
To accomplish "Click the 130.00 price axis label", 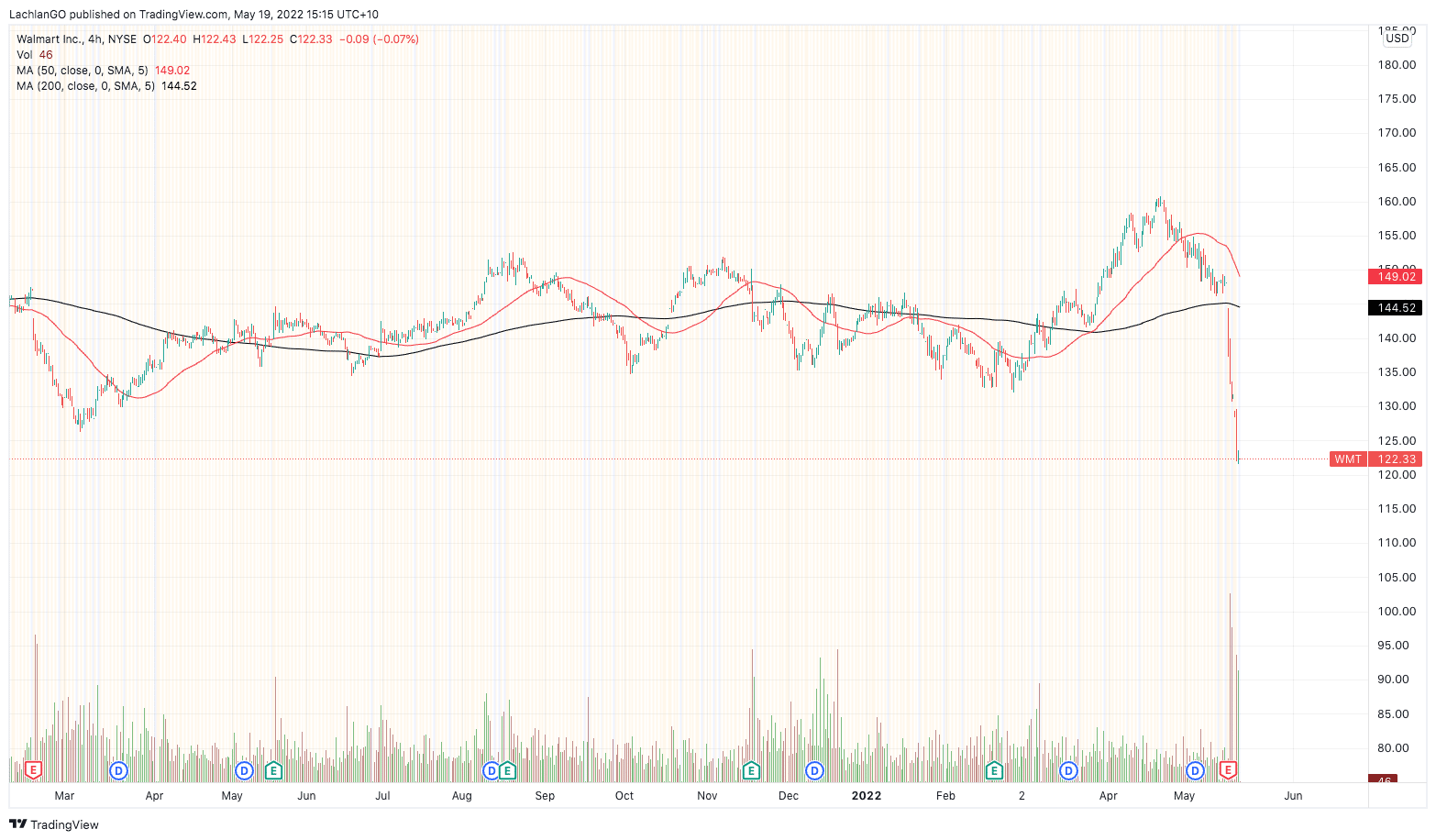I will tap(1397, 406).
